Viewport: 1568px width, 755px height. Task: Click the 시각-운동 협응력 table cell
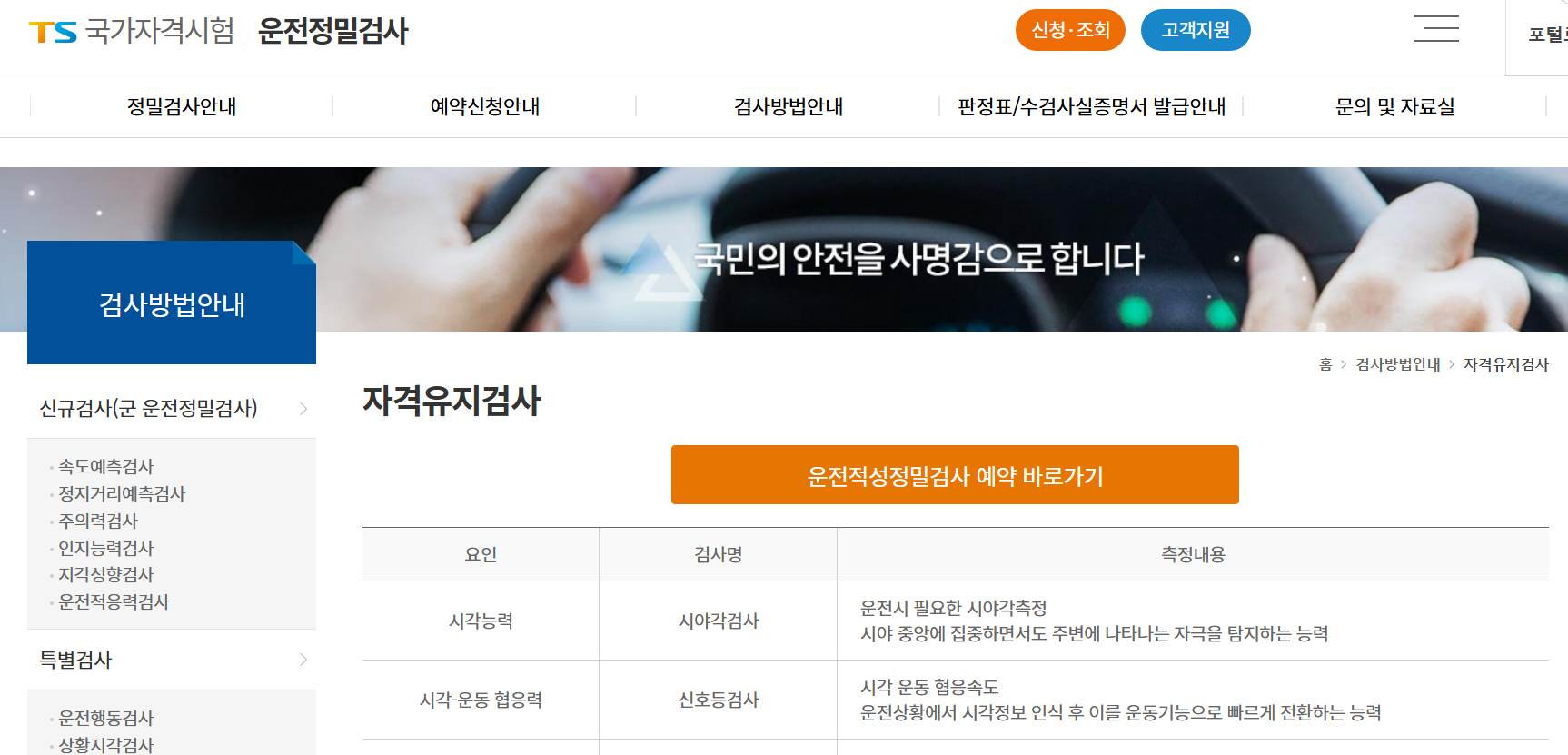pos(481,700)
